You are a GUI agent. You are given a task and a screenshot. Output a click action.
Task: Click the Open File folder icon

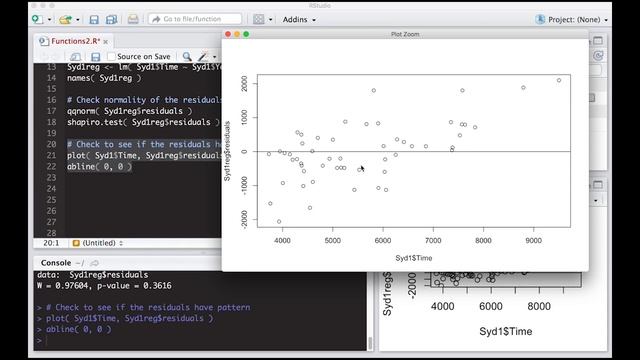[x=65, y=19]
